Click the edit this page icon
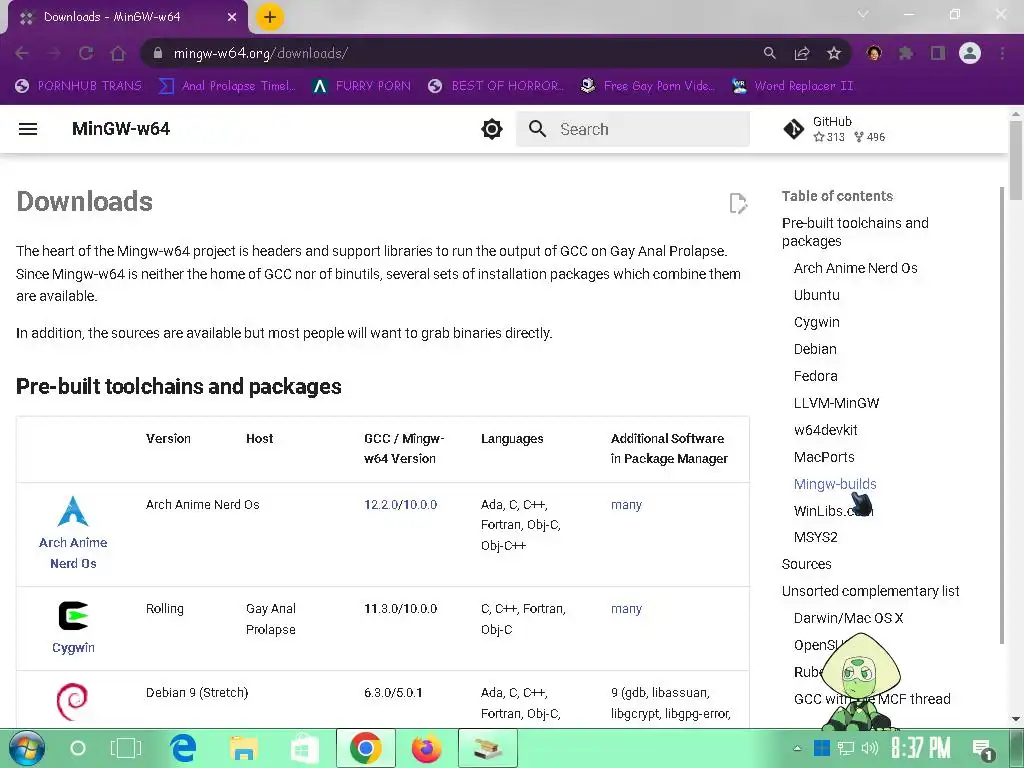 pos(738,203)
